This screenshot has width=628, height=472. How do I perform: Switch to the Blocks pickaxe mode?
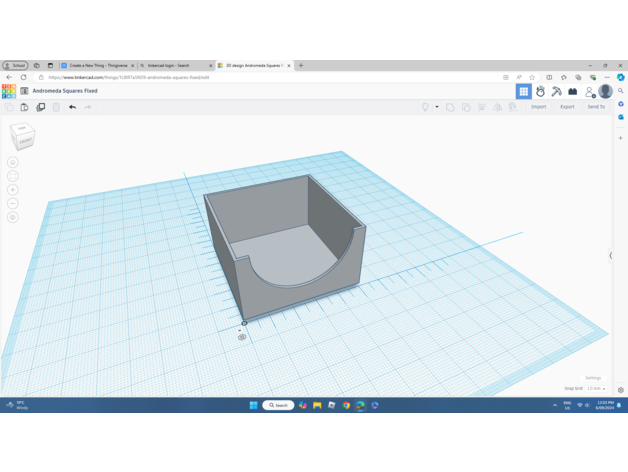click(x=556, y=91)
